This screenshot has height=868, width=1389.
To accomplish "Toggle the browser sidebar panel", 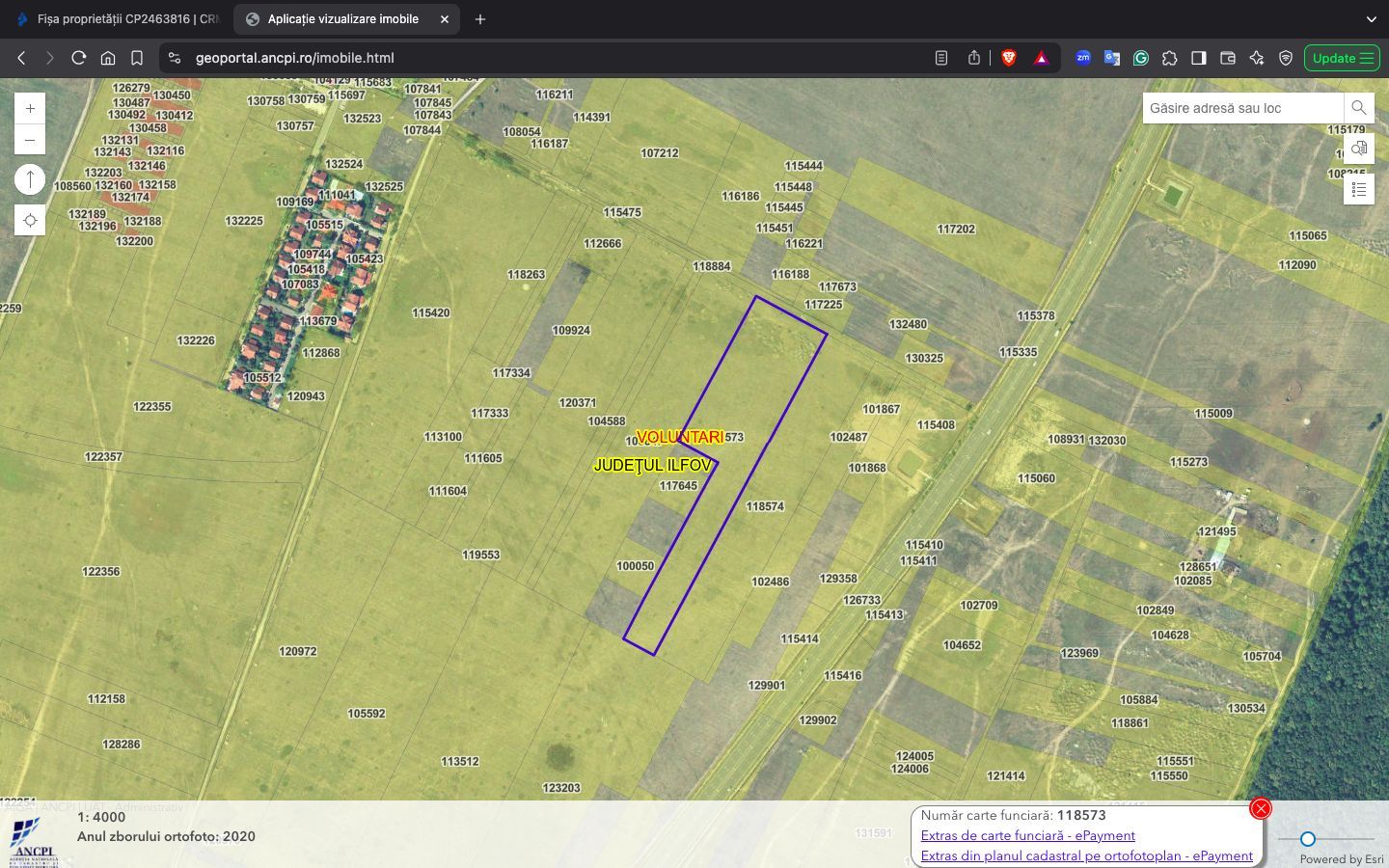I will click(x=1199, y=58).
